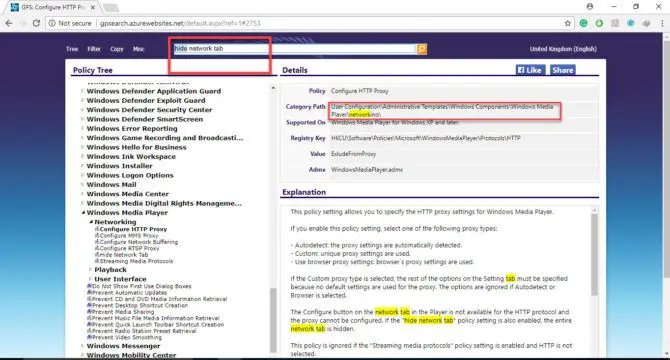Open Streaming Media Protocols policy
670x360 pixels.
(x=136, y=261)
